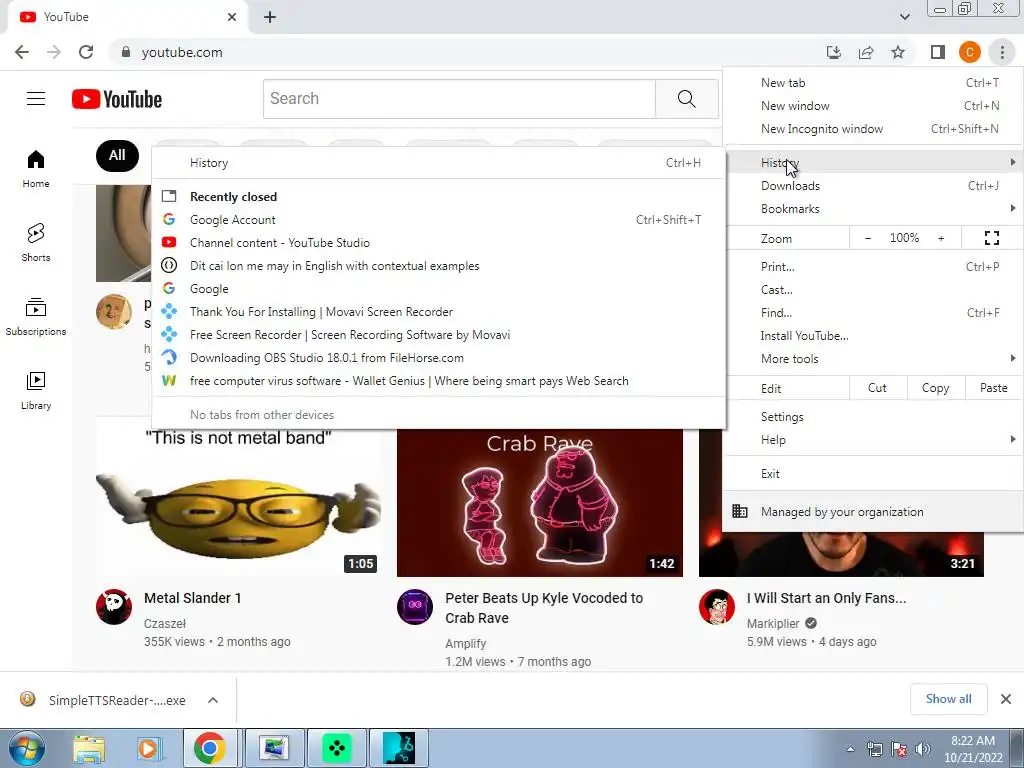The image size is (1024, 768).
Task: Click the Paste button
Action: click(993, 388)
